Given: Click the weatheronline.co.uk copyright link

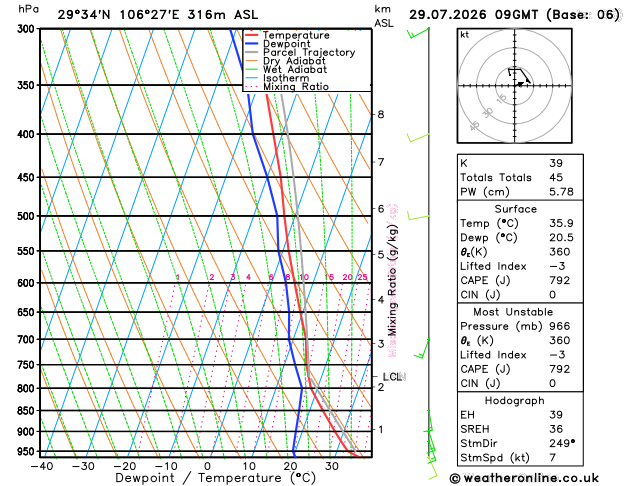Looking at the screenshot, I should tap(524, 478).
